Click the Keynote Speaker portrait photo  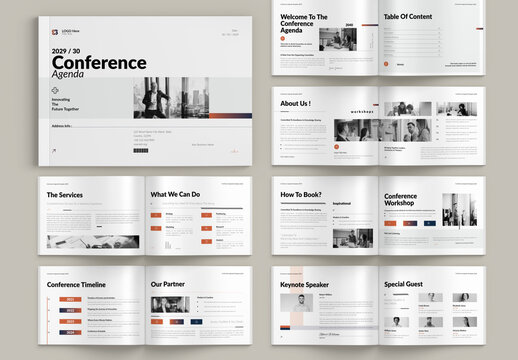pyautogui.click(x=297, y=303)
